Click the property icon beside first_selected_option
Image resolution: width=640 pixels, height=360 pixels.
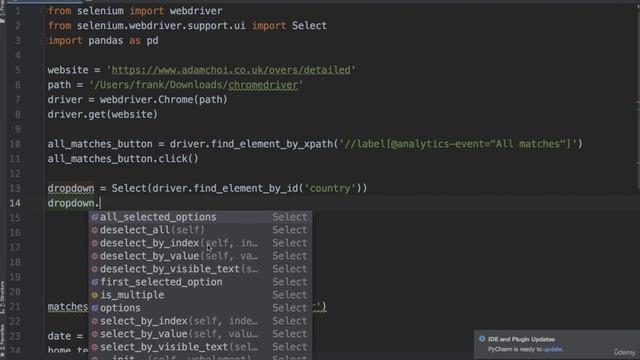click(95, 282)
